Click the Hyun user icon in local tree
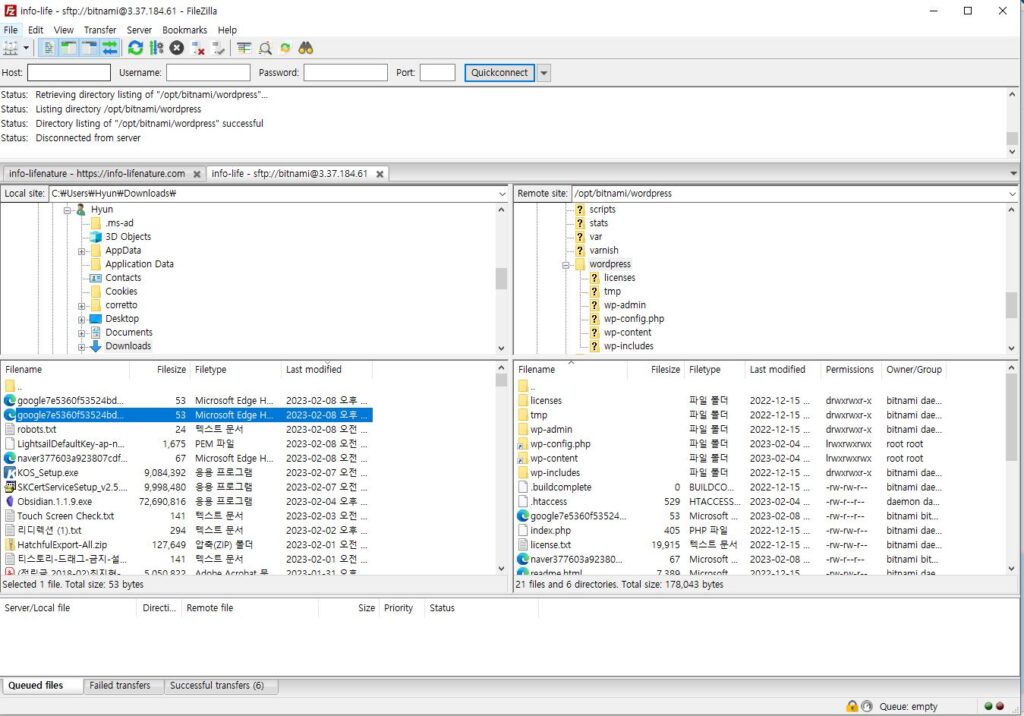Viewport: 1024px width, 716px height. point(81,209)
